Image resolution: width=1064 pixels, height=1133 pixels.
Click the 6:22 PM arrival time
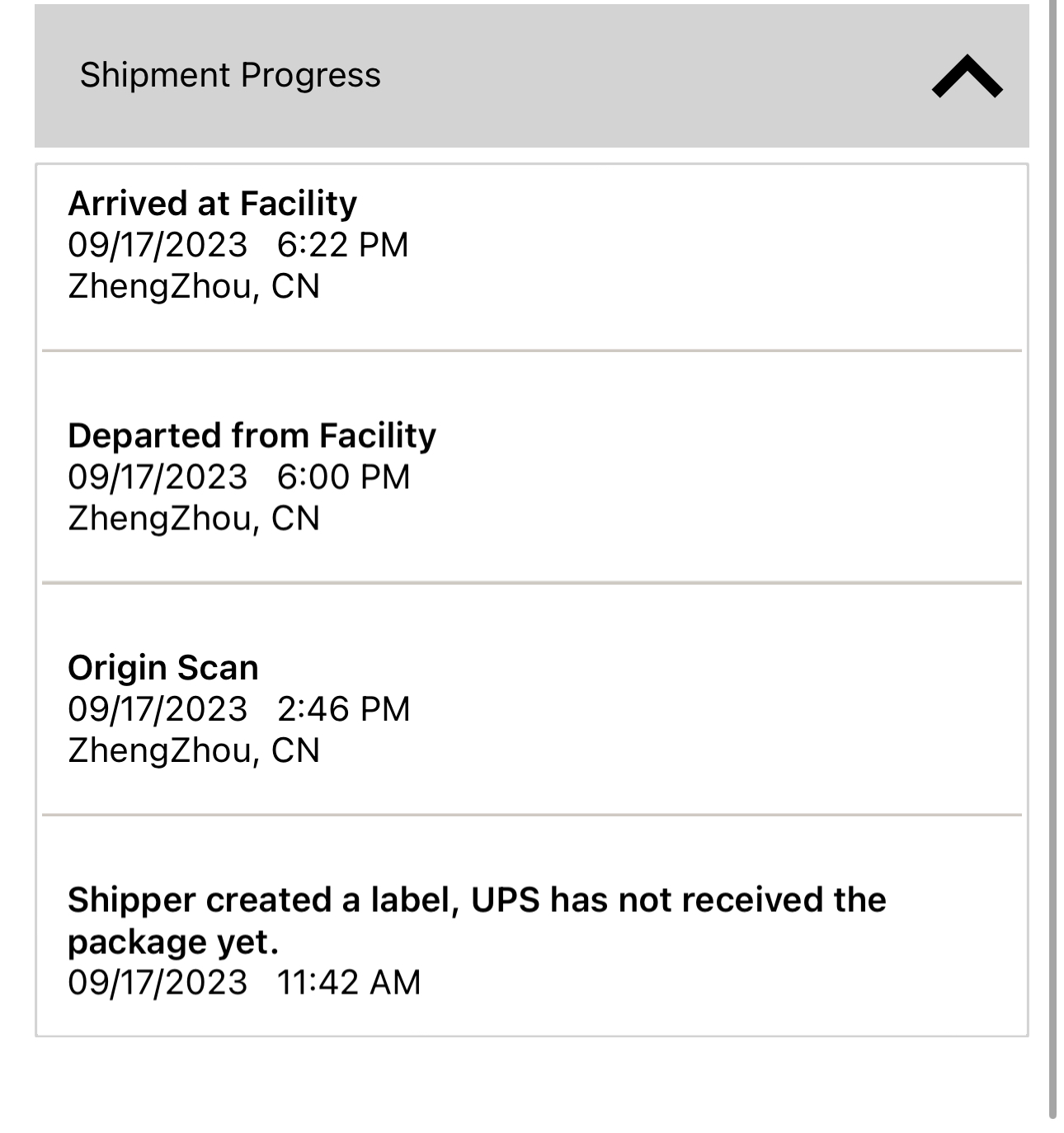point(342,245)
